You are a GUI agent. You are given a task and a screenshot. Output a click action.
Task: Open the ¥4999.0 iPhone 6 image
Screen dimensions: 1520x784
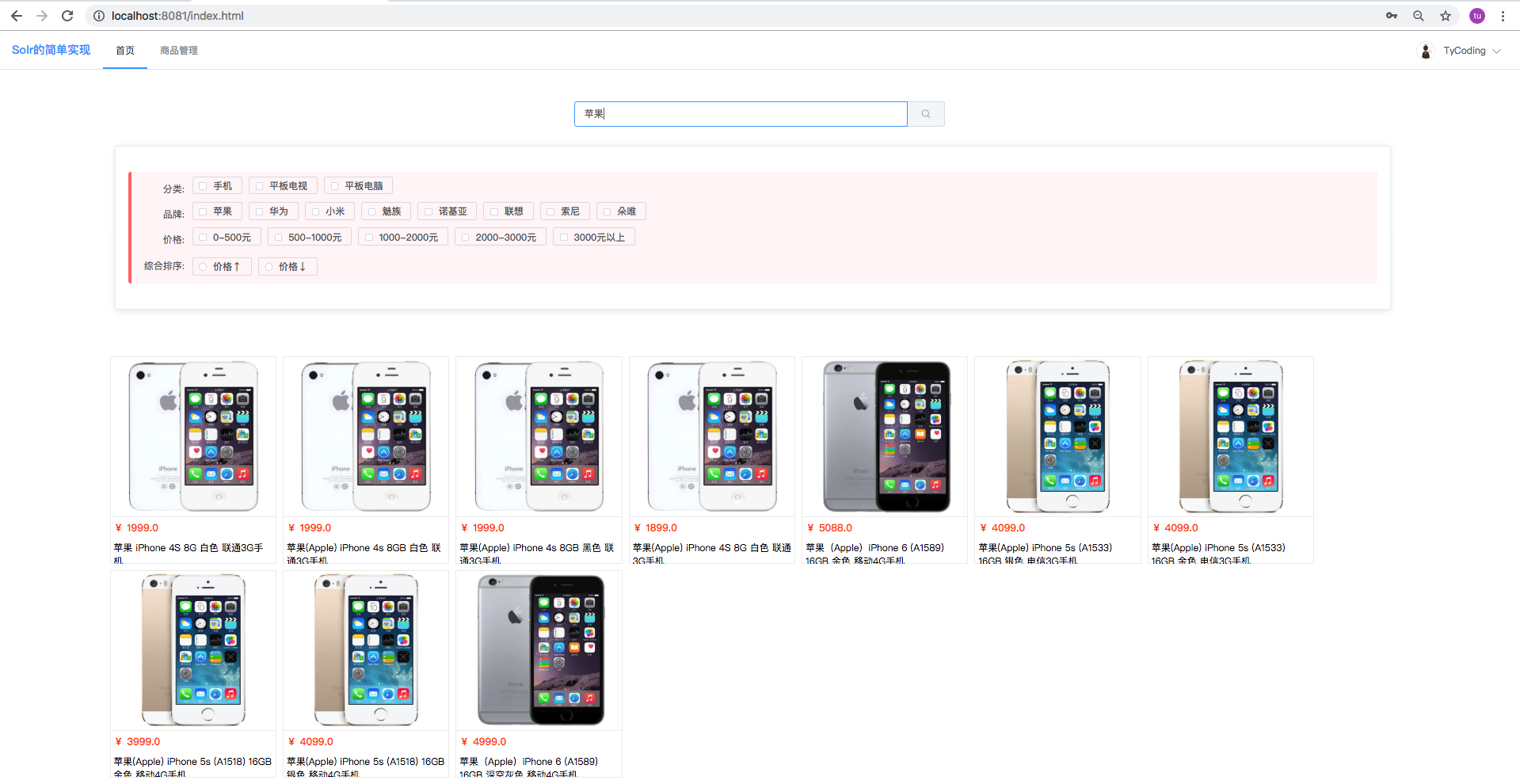point(539,650)
